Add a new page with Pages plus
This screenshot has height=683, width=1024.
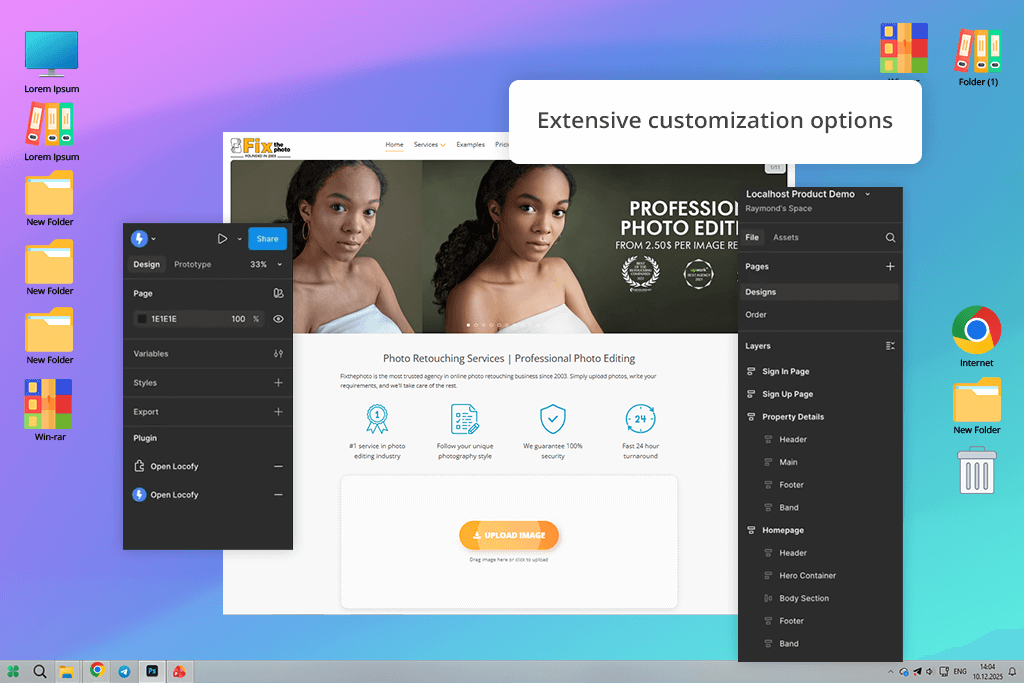click(890, 266)
